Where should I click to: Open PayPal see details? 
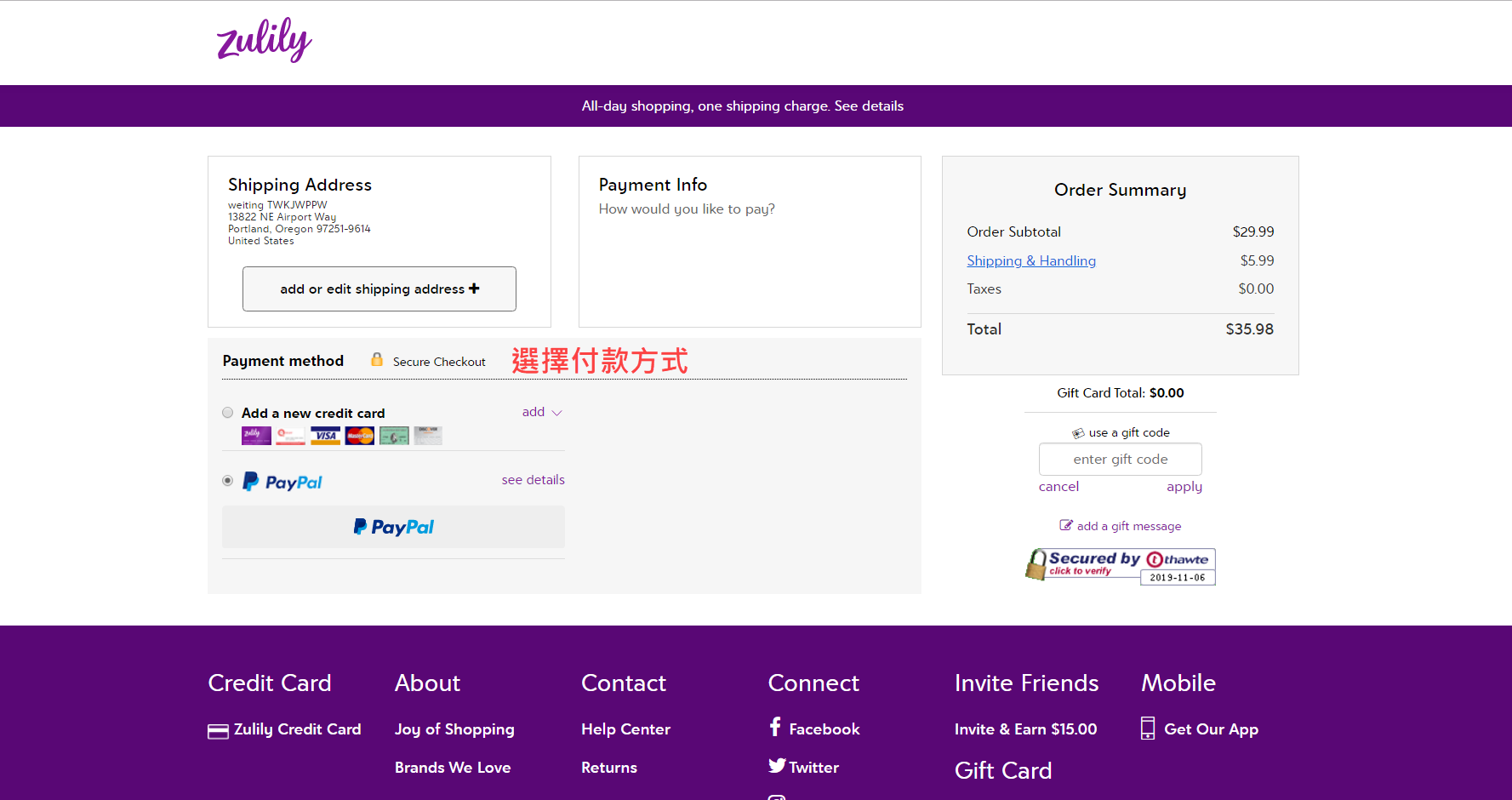(x=533, y=480)
